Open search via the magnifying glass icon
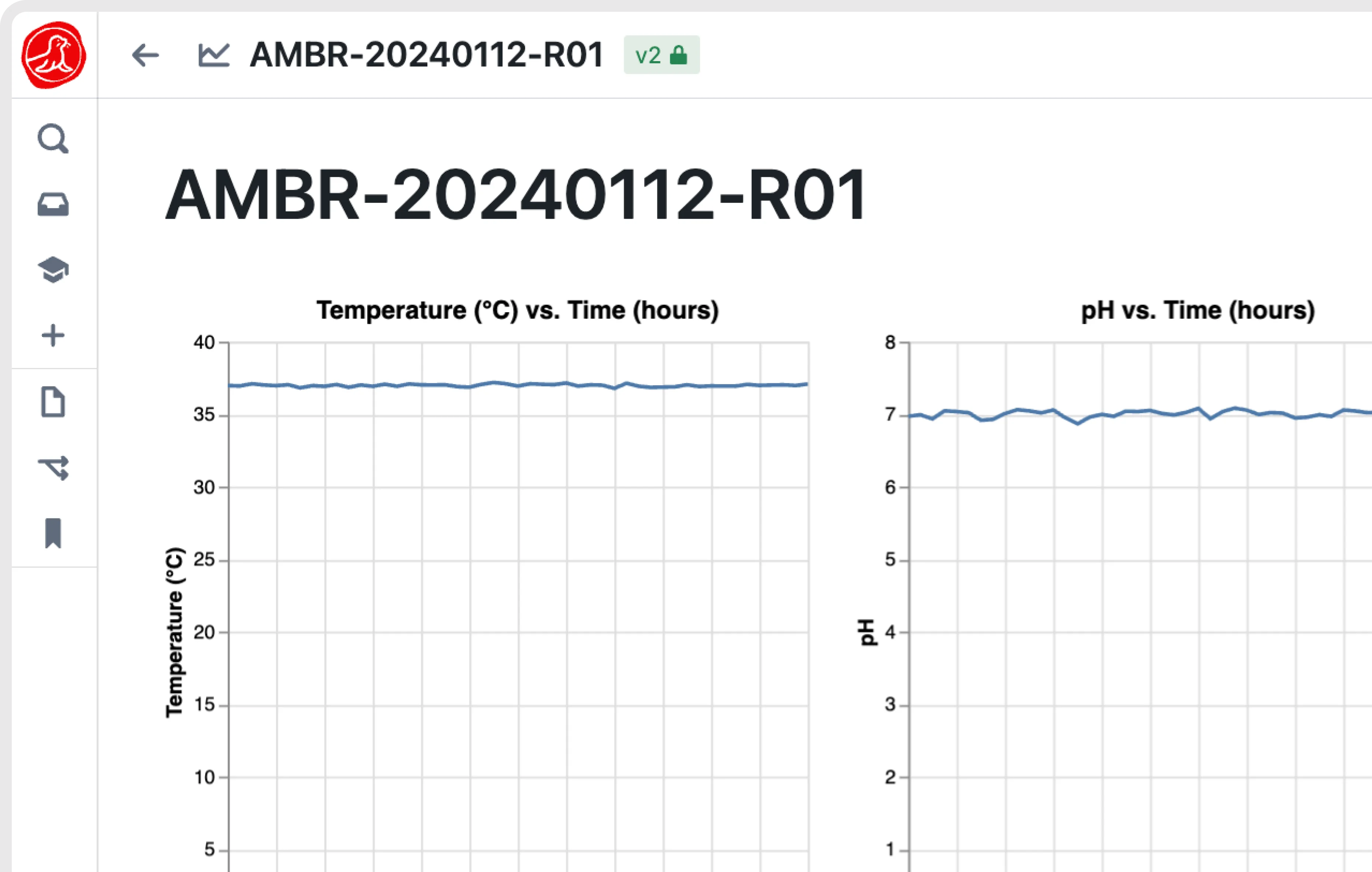Image resolution: width=1372 pixels, height=872 pixels. (x=53, y=138)
